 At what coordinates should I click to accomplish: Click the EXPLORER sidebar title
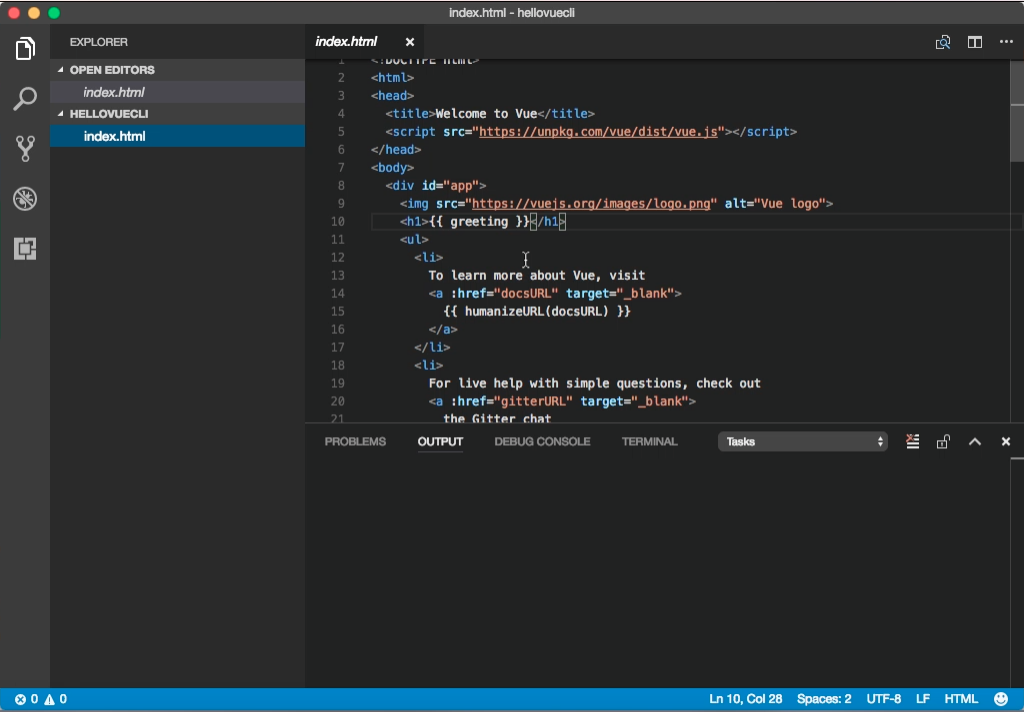(x=99, y=42)
